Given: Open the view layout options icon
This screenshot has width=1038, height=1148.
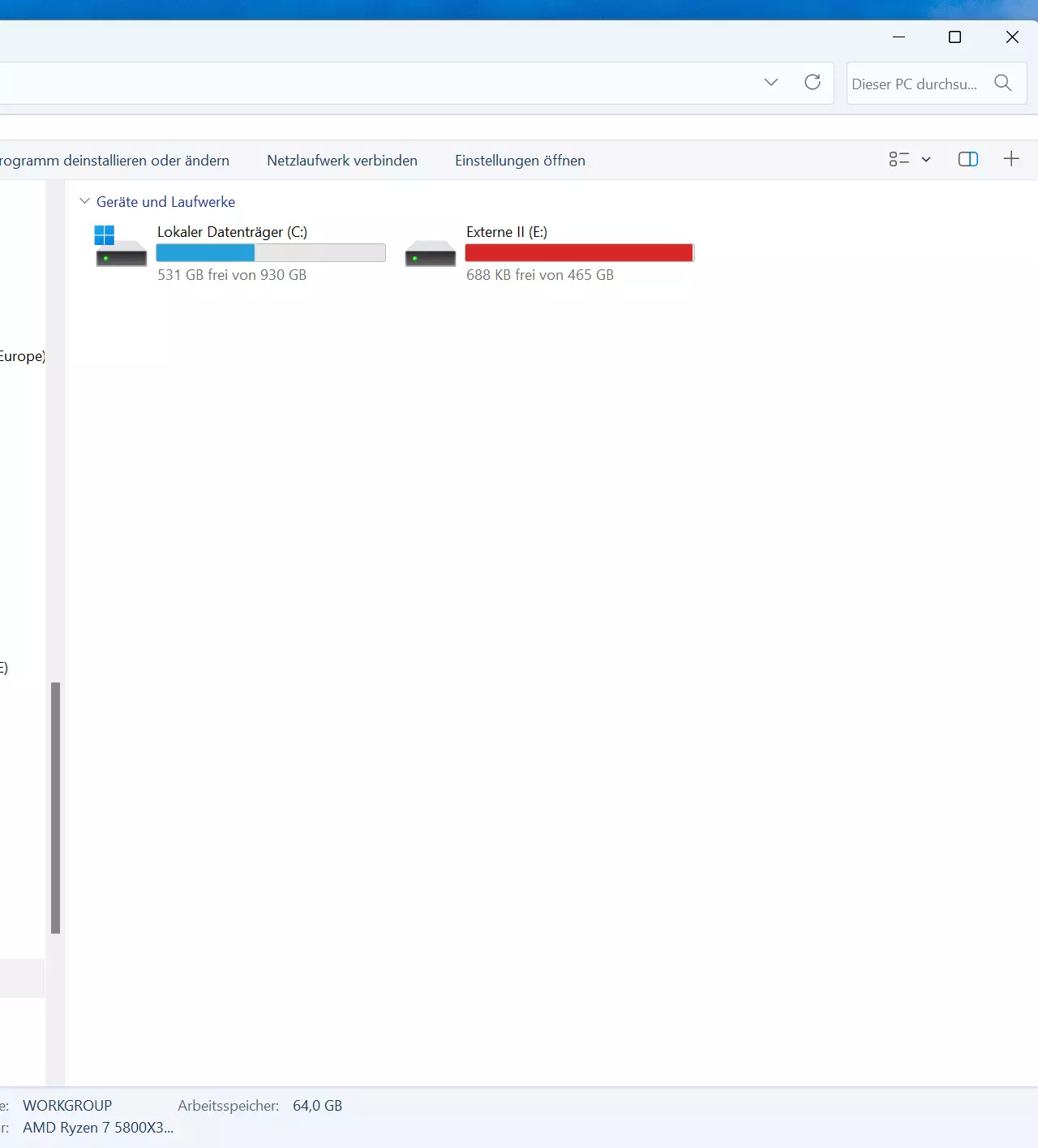Looking at the screenshot, I should [899, 159].
